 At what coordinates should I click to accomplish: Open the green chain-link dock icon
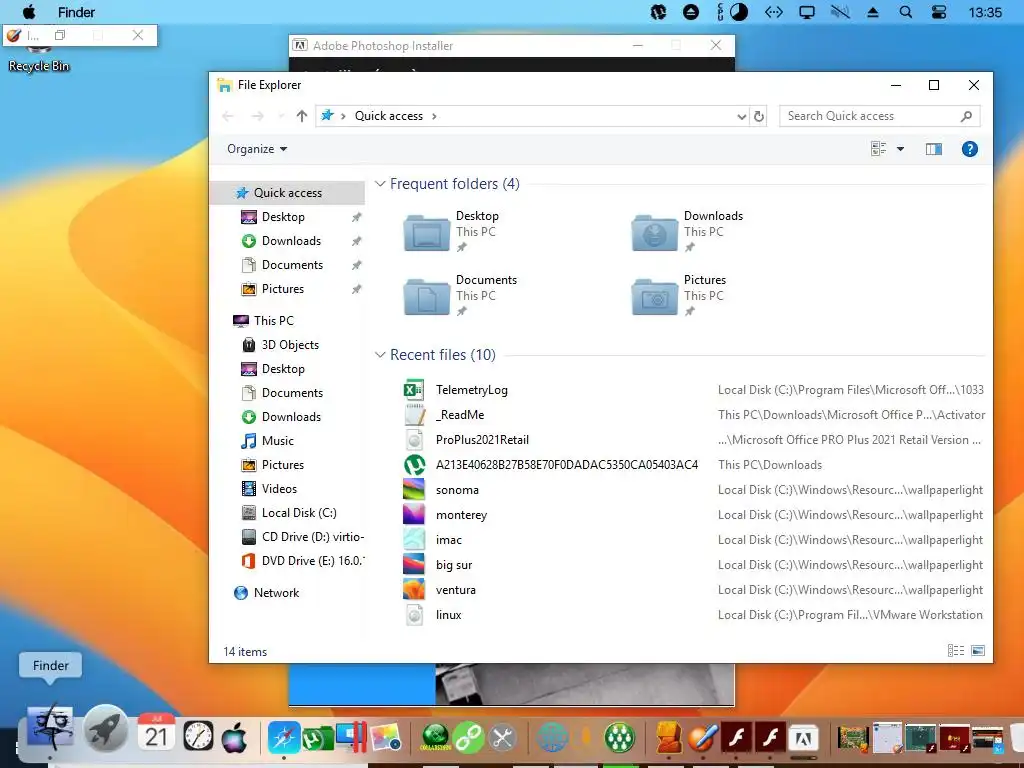[468, 738]
